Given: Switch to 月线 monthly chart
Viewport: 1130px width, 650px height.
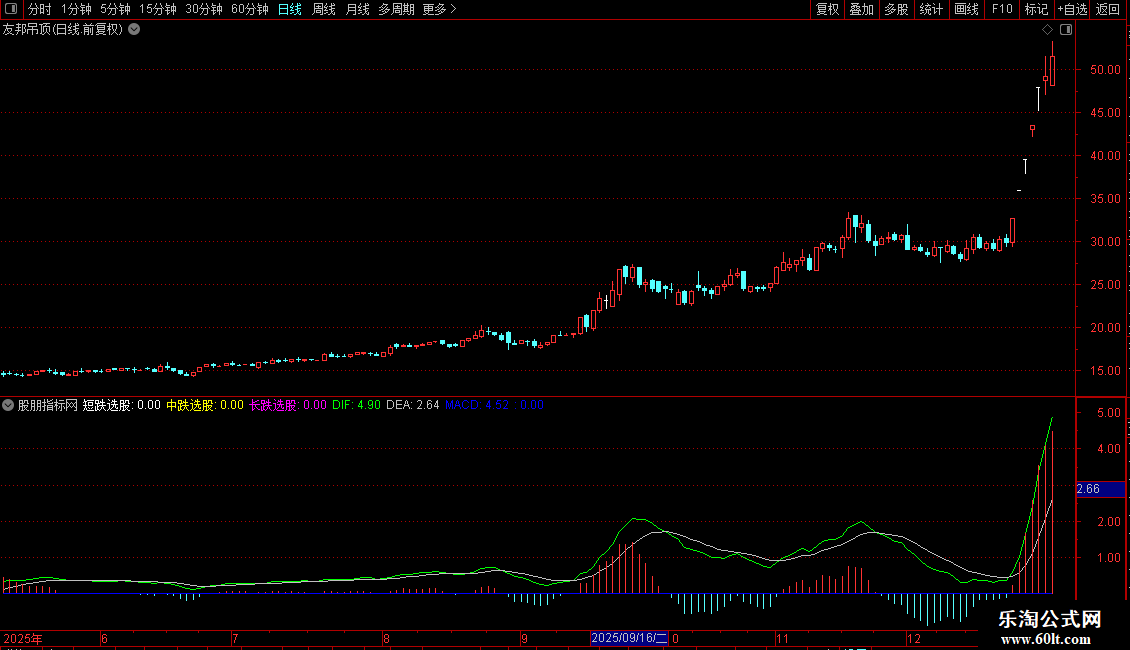Looking at the screenshot, I should click(357, 9).
